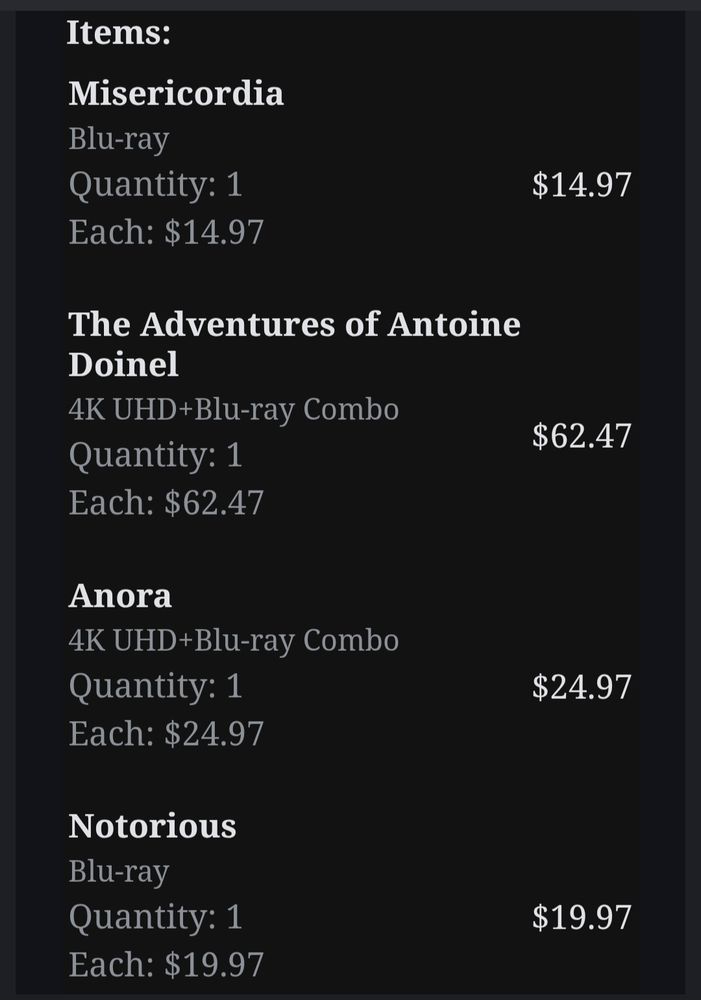The width and height of the screenshot is (701, 1000).
Task: Select the Each: $62.47 unit price
Action: click(166, 502)
